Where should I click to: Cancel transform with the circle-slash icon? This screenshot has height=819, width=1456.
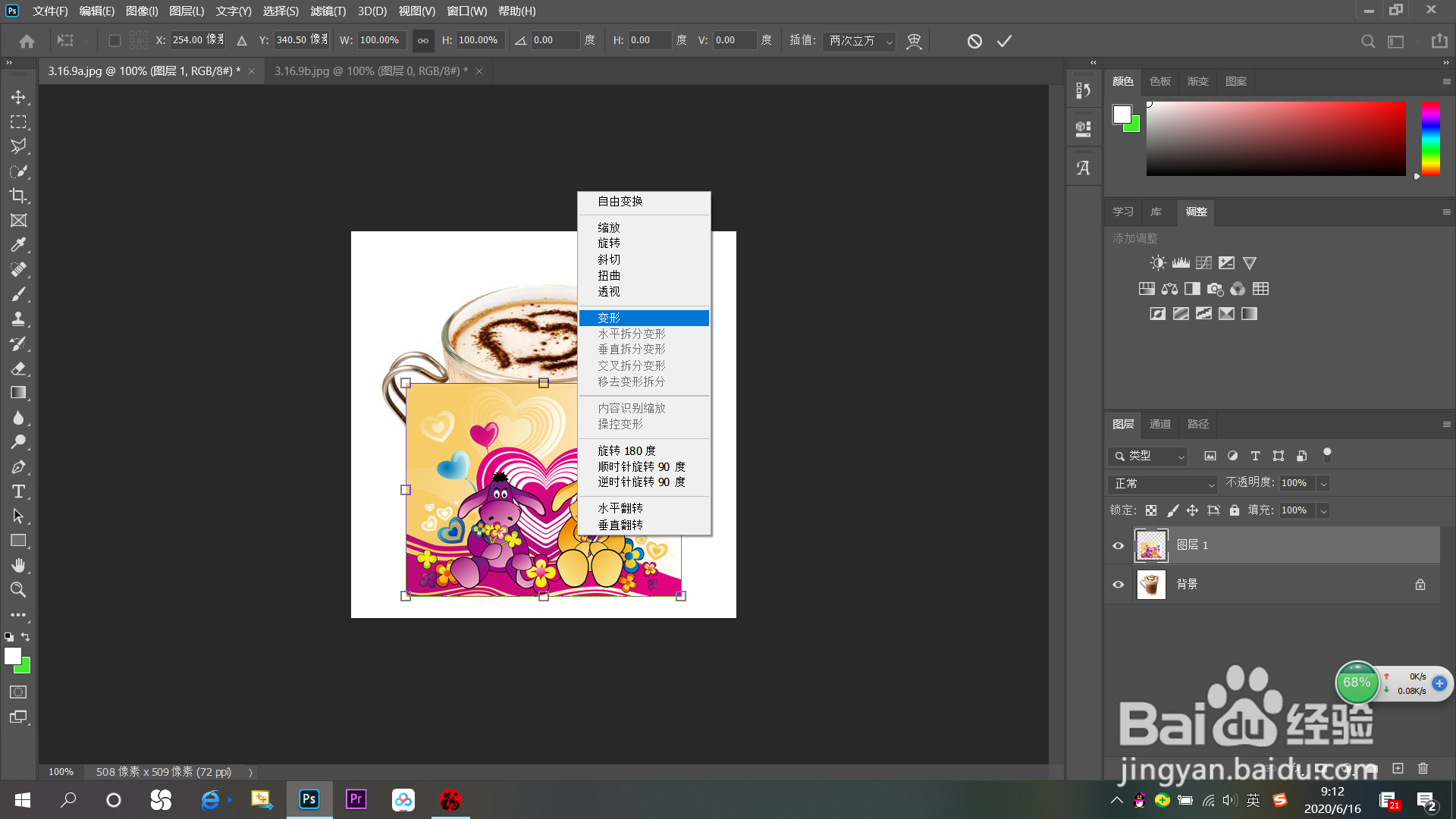pyautogui.click(x=974, y=41)
